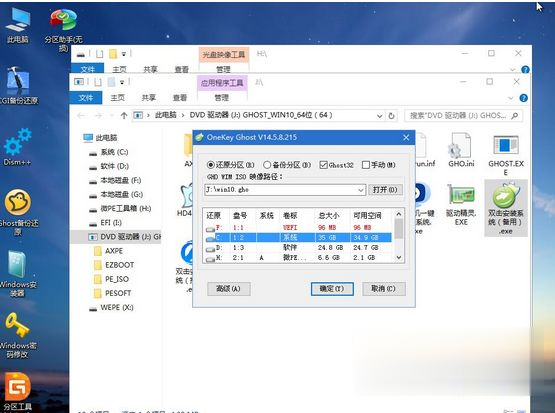Launch Dism++ desktop icon
The width and height of the screenshot is (555, 413).
tap(18, 147)
